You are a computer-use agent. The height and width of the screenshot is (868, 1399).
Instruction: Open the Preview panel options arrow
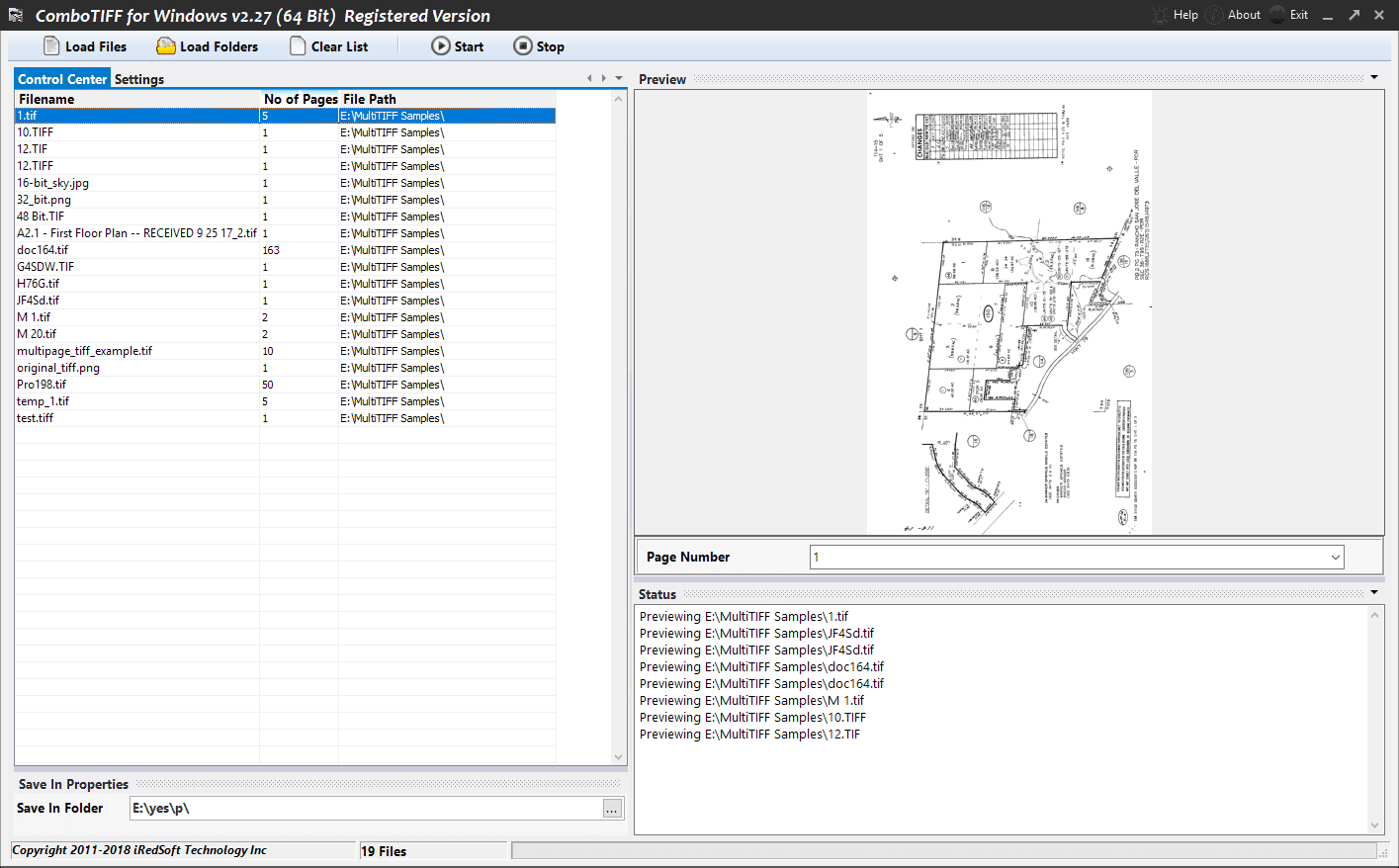(1374, 77)
